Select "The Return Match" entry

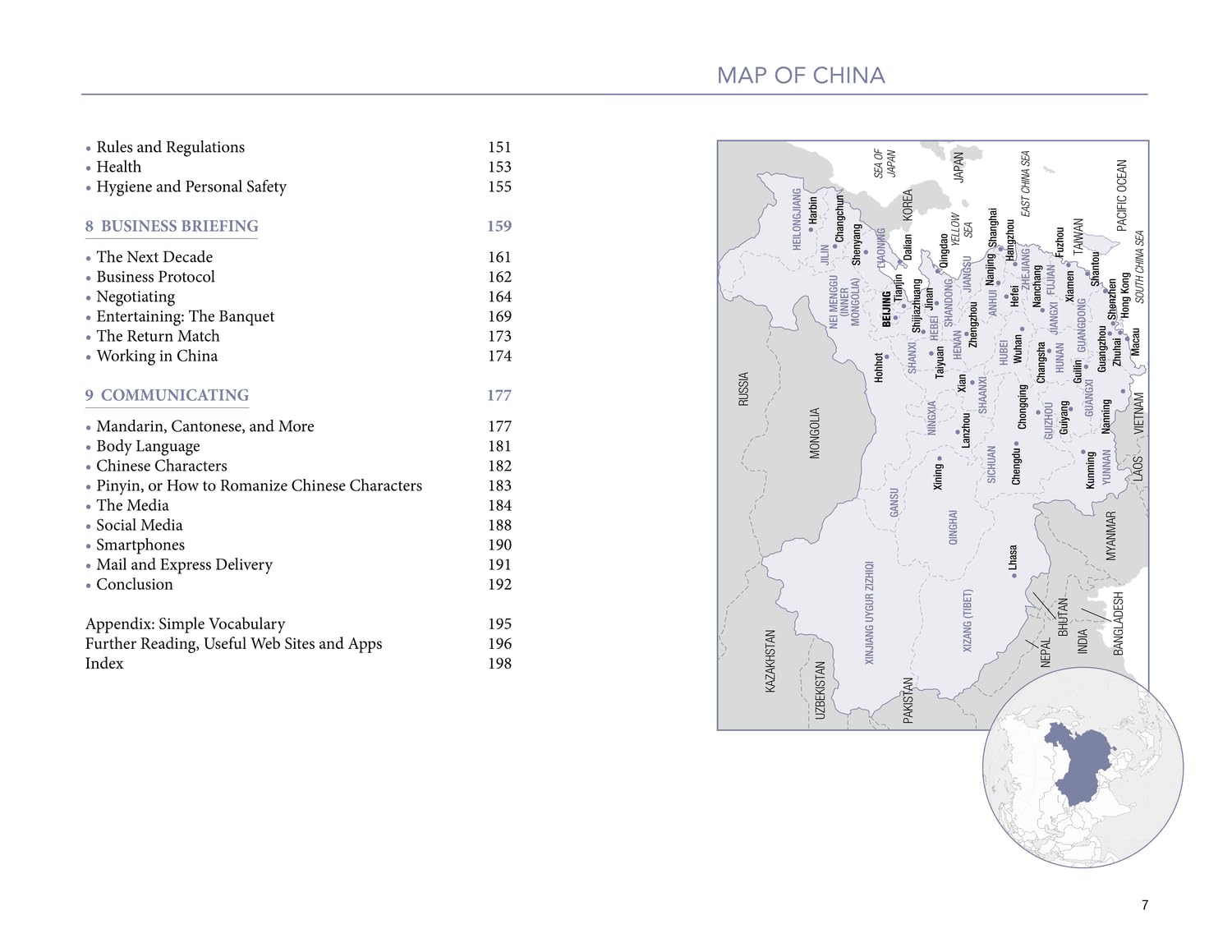point(159,336)
